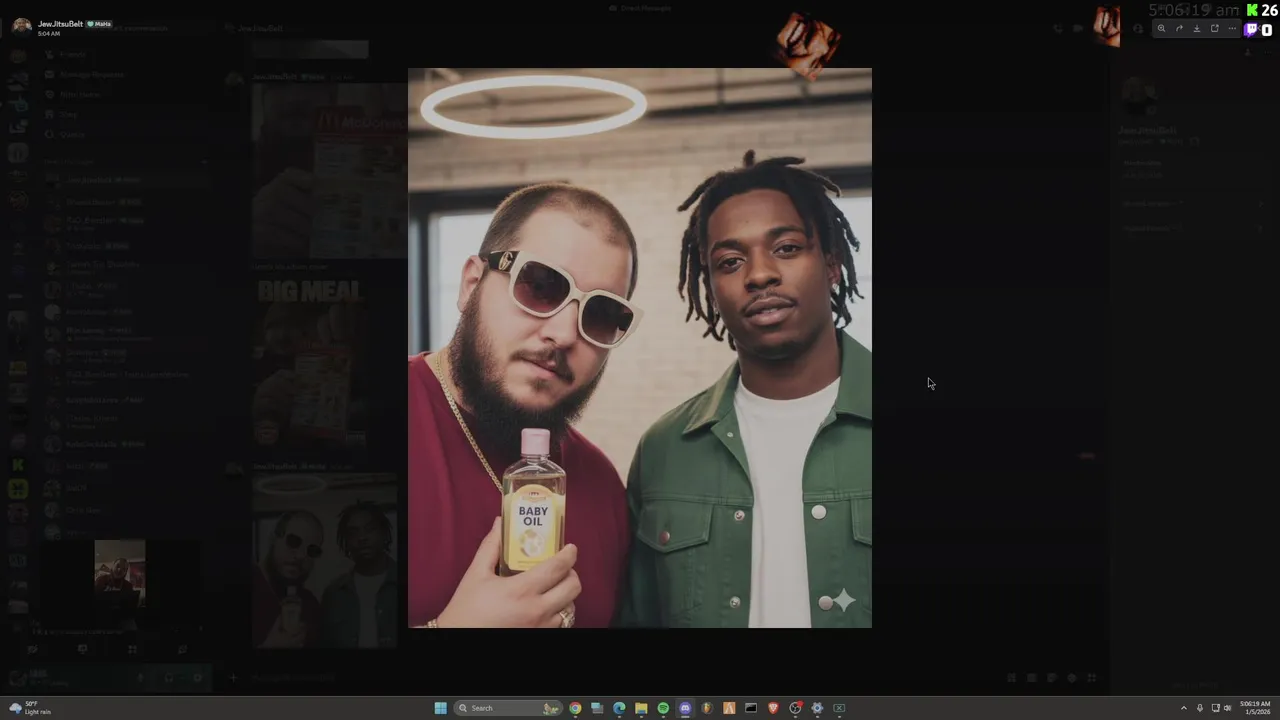This screenshot has height=720, width=1280.
Task: Open the Light rain weather widget
Action: [x=30, y=708]
